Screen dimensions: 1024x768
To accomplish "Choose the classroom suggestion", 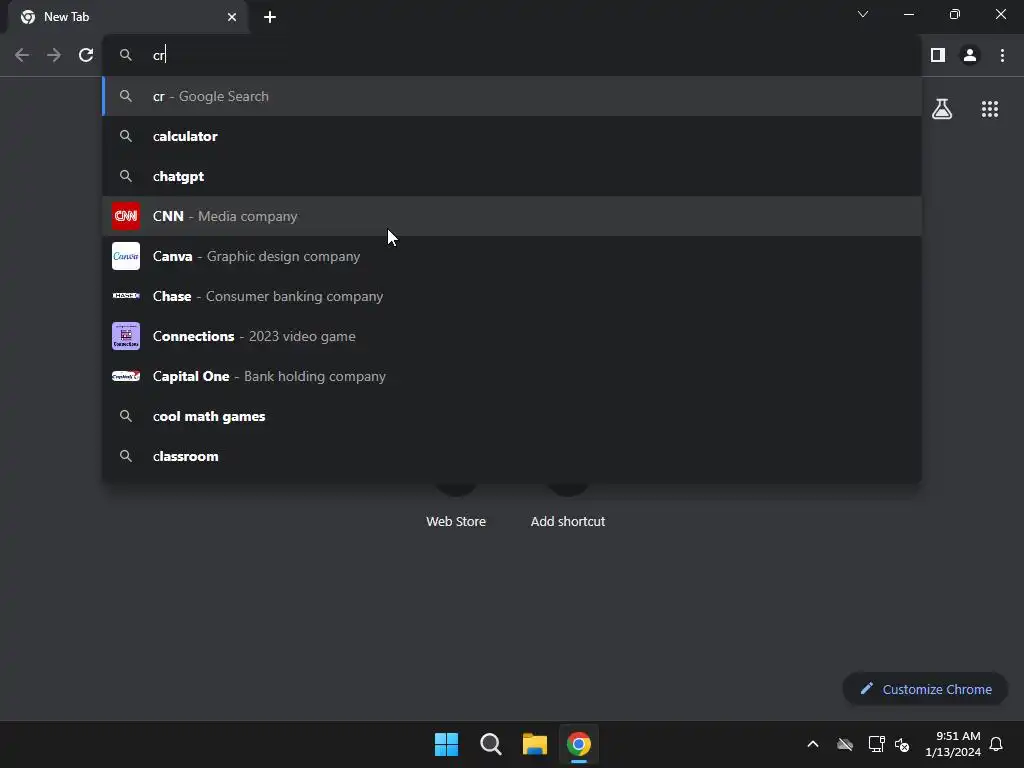I will 512,456.
